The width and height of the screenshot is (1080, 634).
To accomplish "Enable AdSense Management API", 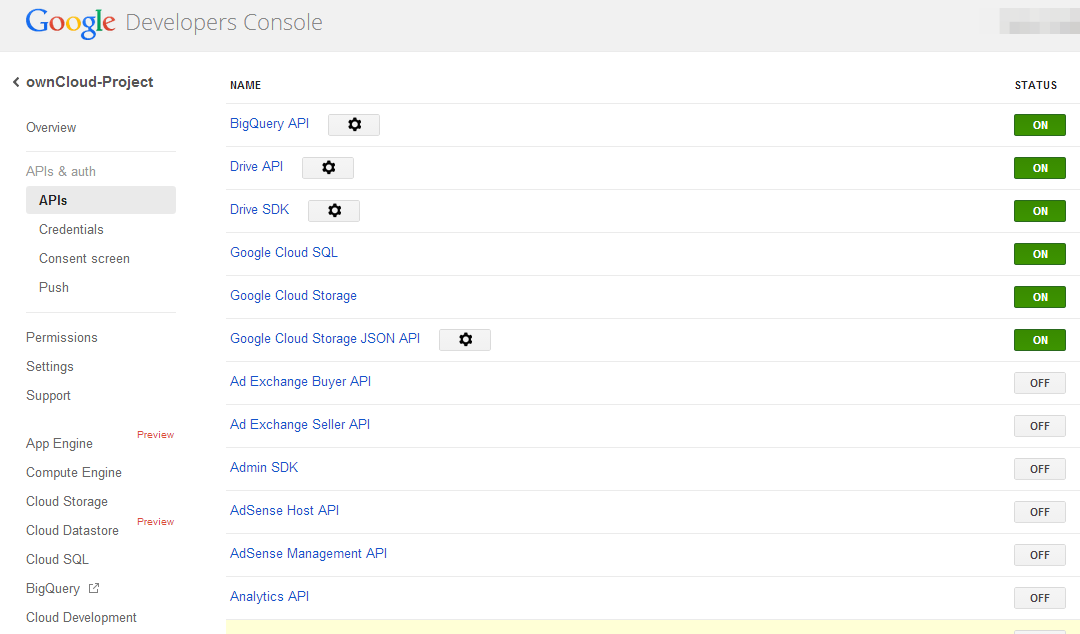I will coord(1039,555).
